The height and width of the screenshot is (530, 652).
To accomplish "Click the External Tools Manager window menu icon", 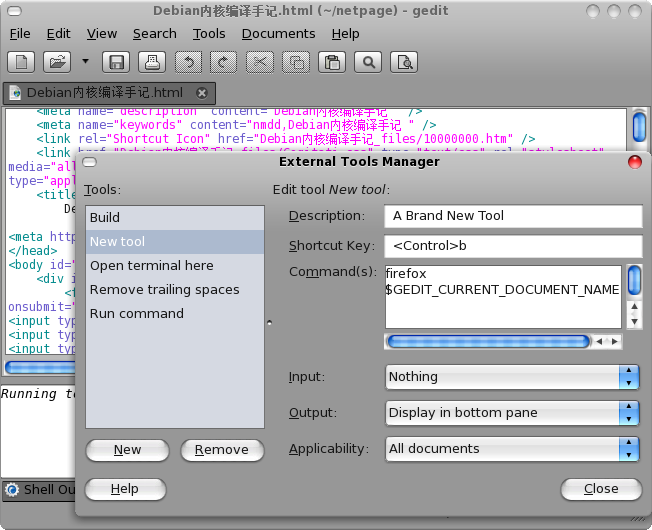I will [x=89, y=162].
